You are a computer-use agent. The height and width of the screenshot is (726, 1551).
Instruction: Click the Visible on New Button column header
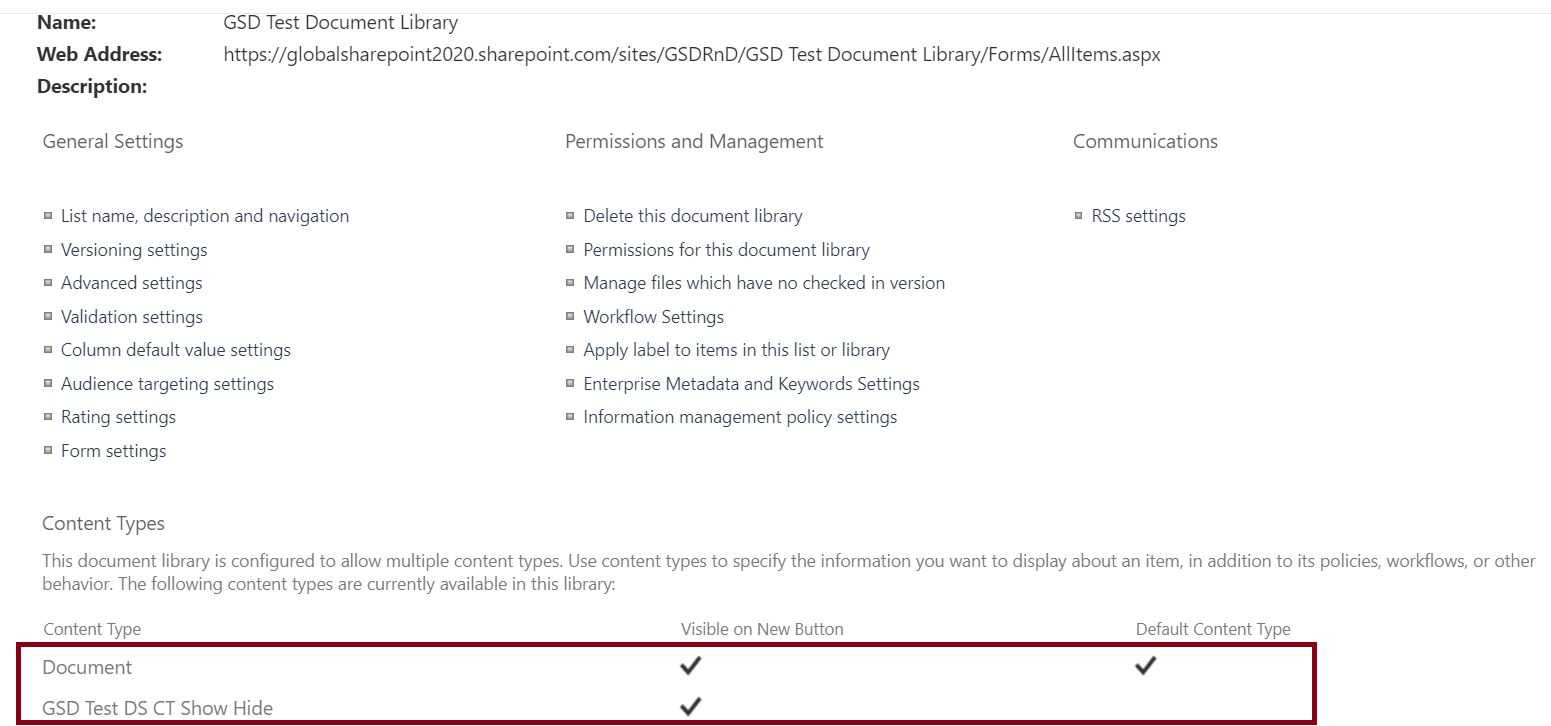click(x=762, y=630)
